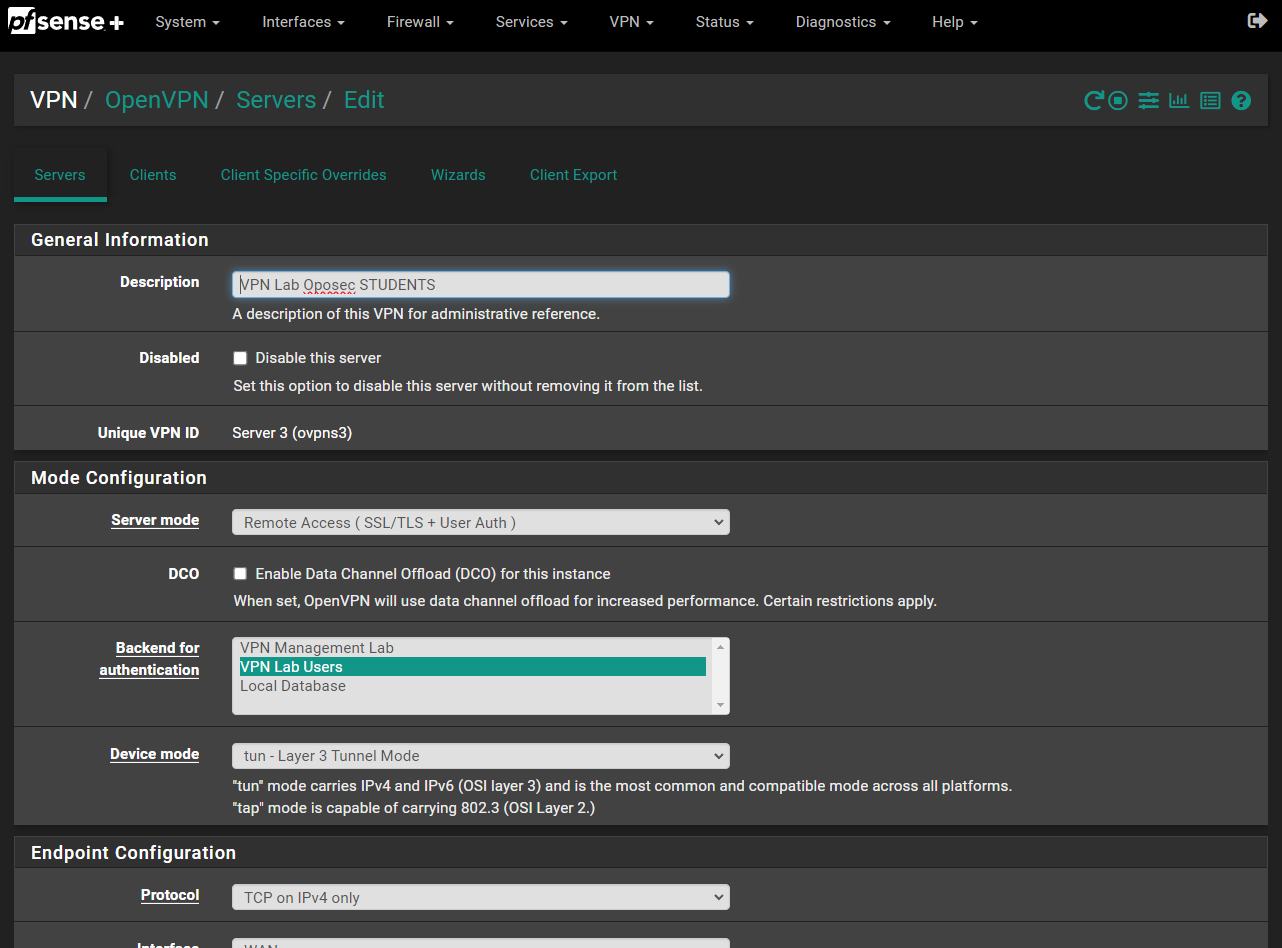This screenshot has width=1282, height=948.
Task: Select the Servers tab
Action: [x=60, y=175]
